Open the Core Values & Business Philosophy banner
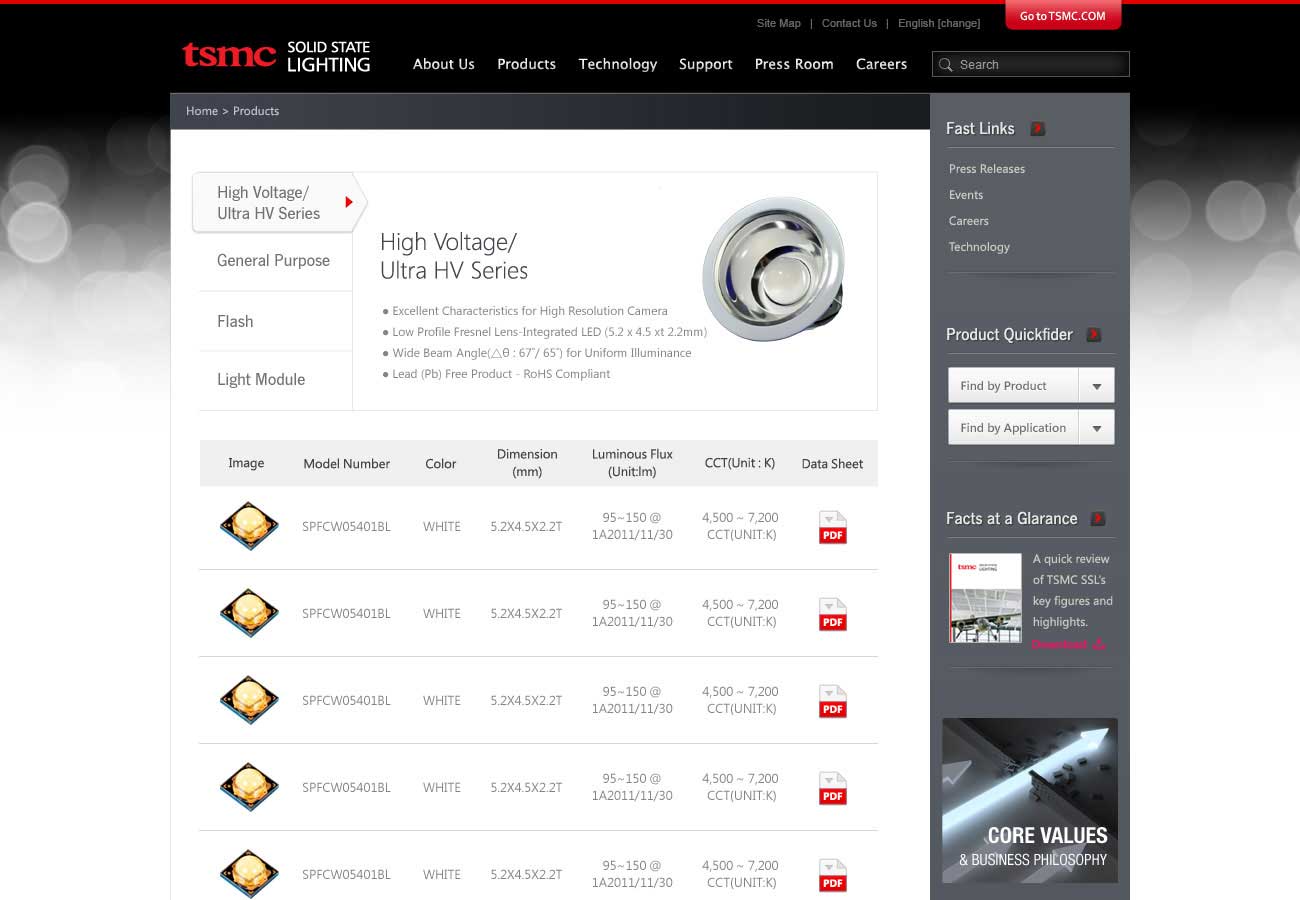The image size is (1300, 900). [1029, 800]
